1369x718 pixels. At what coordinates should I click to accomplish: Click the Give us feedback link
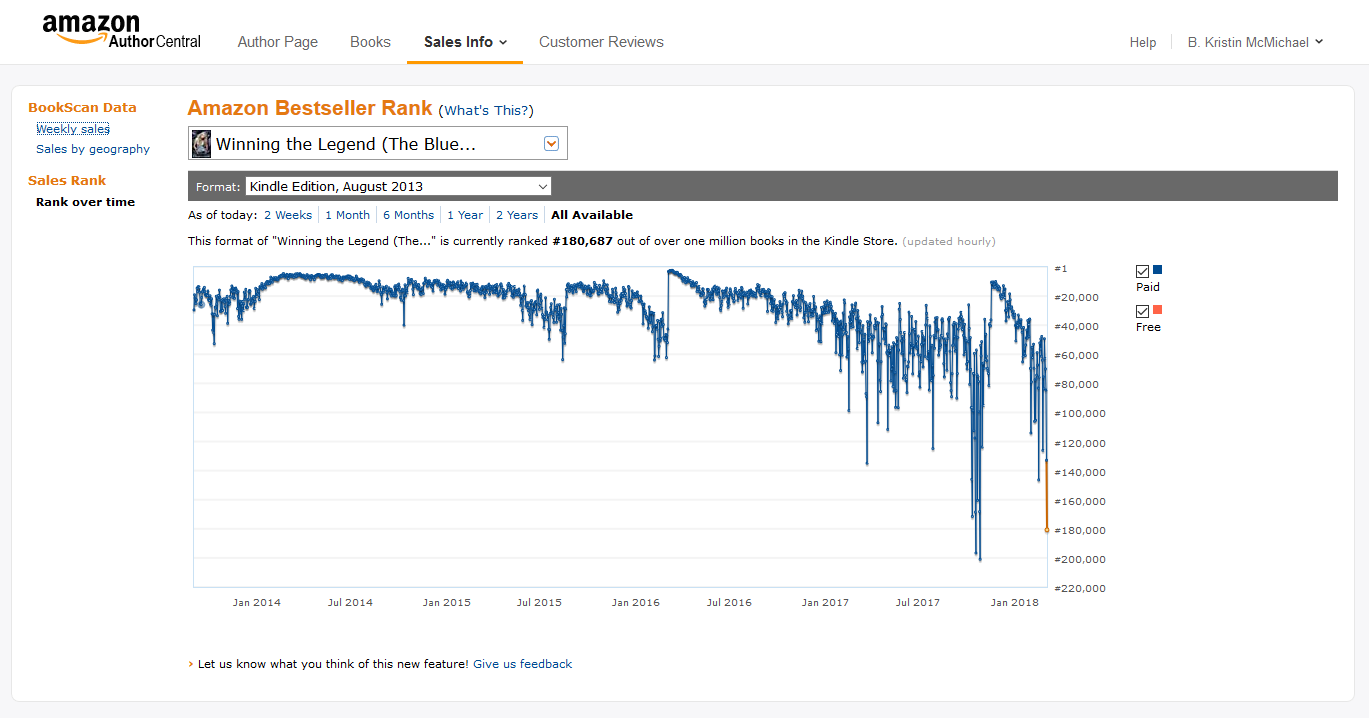pos(523,664)
